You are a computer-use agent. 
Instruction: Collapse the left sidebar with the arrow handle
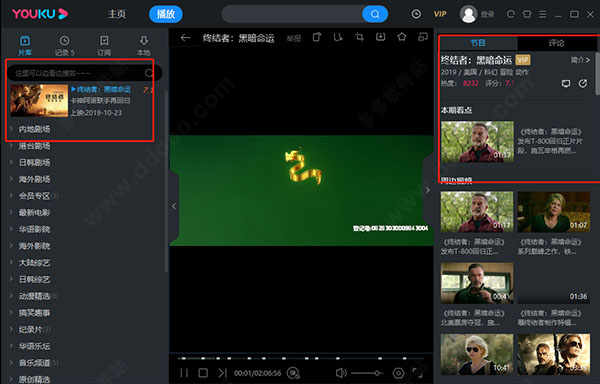point(174,206)
